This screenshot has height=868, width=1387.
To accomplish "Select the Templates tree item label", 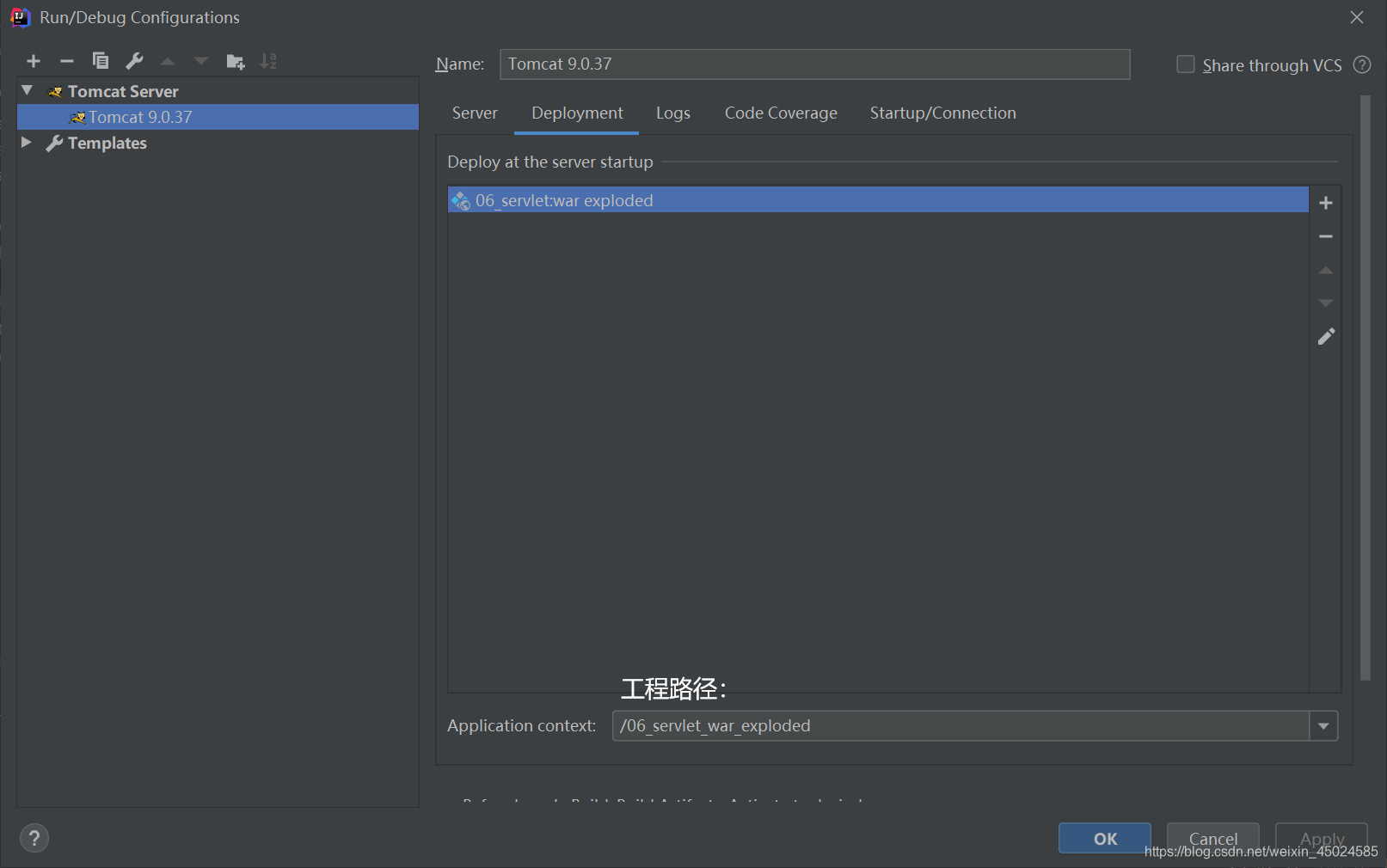I will click(107, 143).
